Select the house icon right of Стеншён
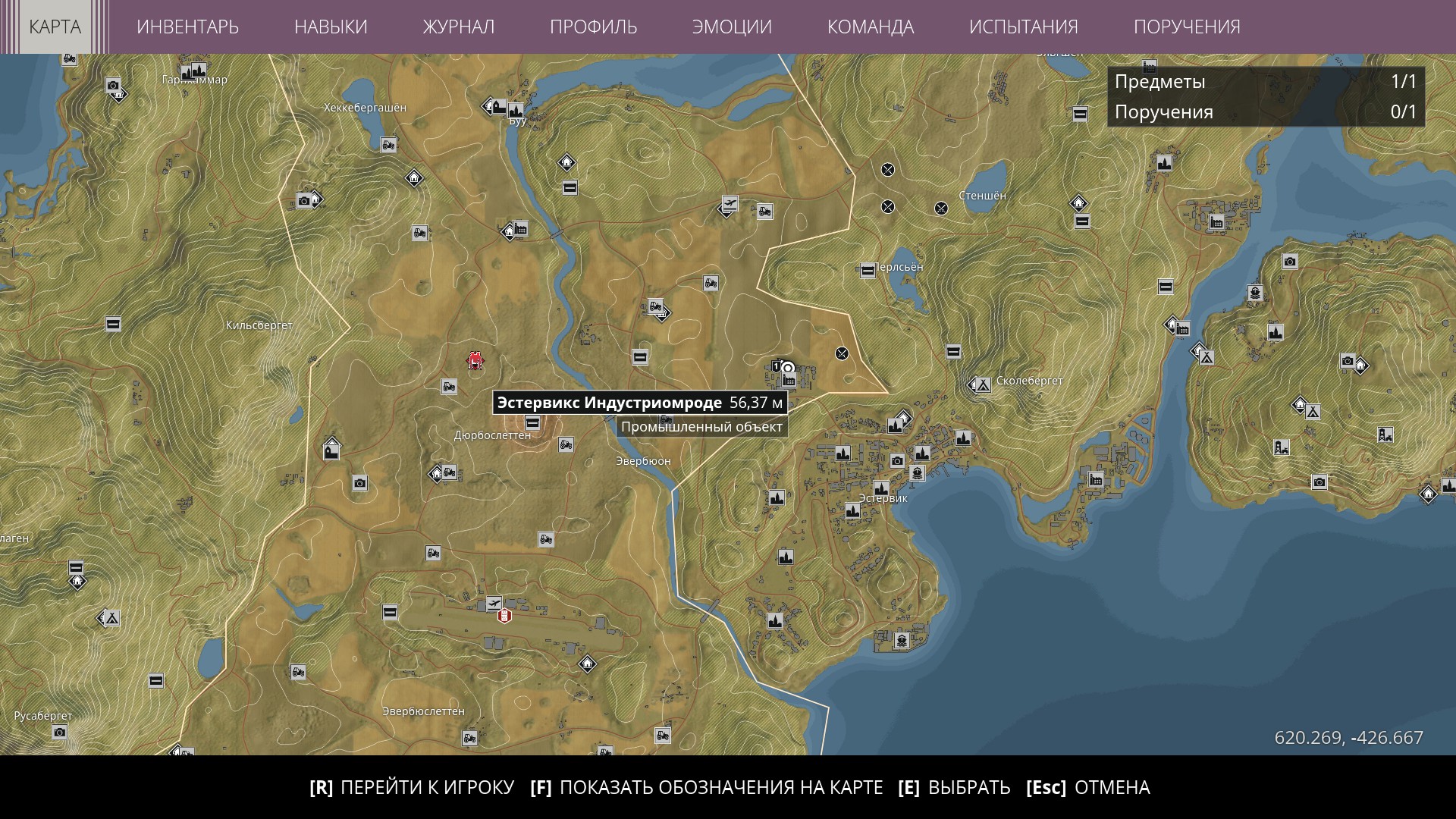The width and height of the screenshot is (1456, 819). [x=1078, y=203]
